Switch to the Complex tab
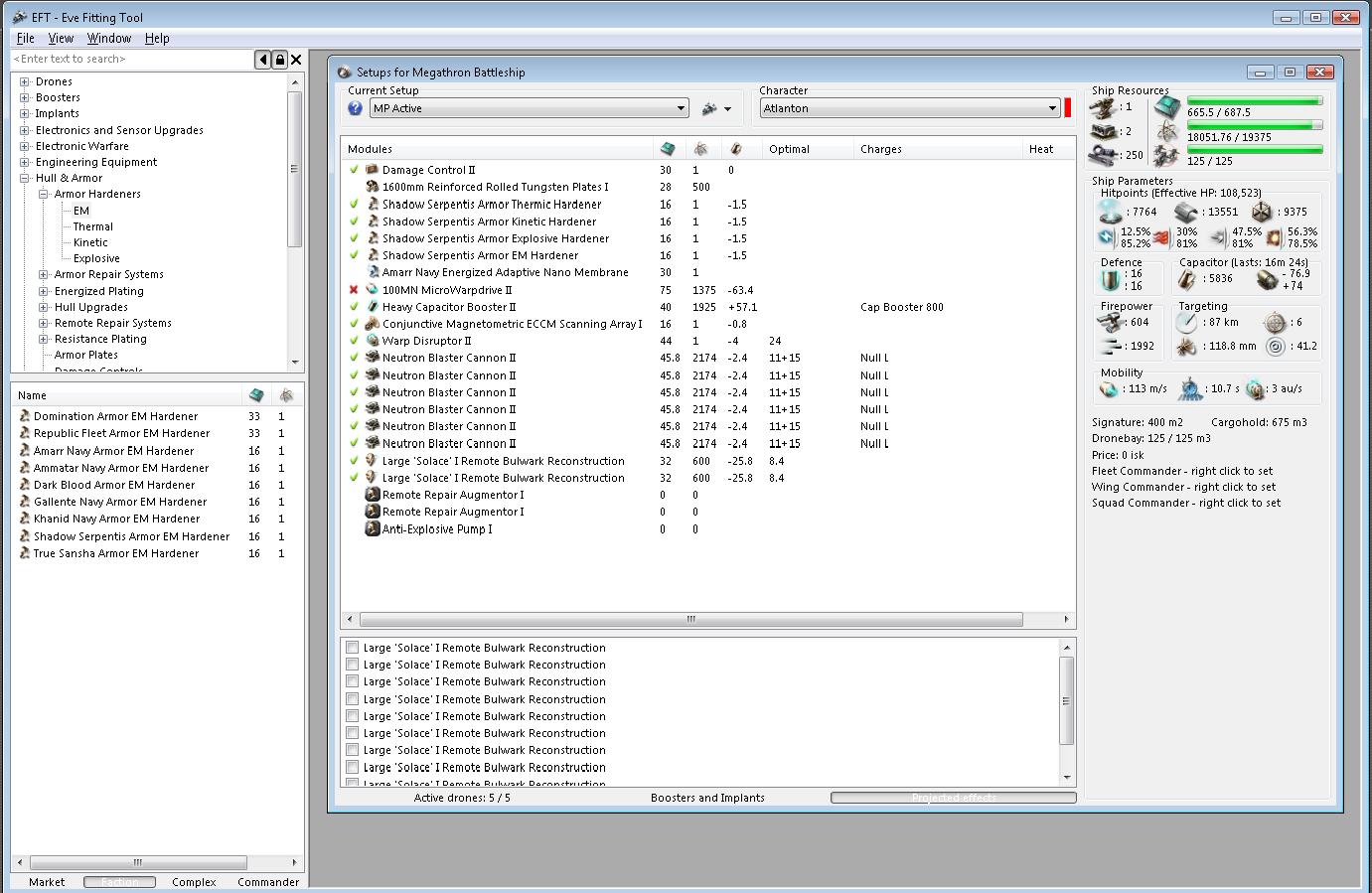 pos(194,882)
